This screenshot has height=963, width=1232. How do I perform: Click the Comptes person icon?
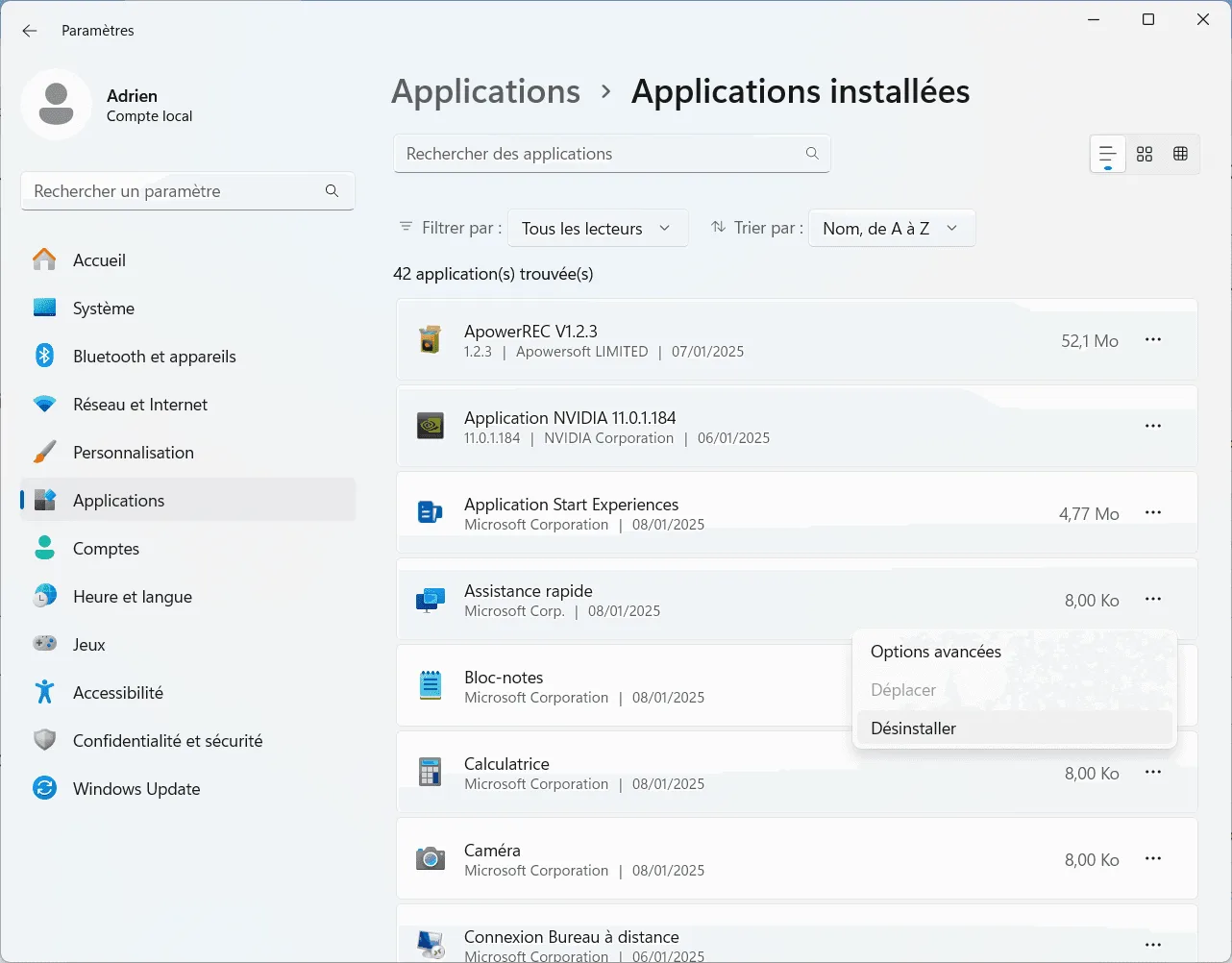pyautogui.click(x=45, y=548)
